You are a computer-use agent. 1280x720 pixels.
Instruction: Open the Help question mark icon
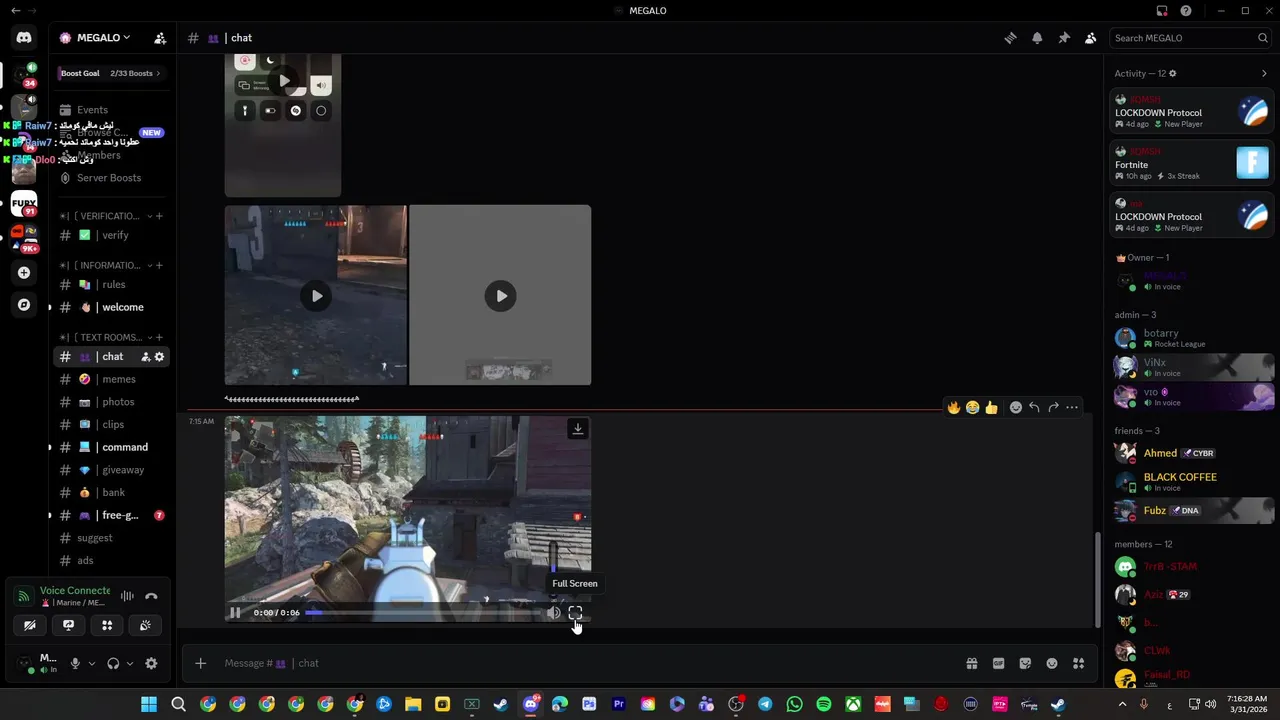point(1186,11)
